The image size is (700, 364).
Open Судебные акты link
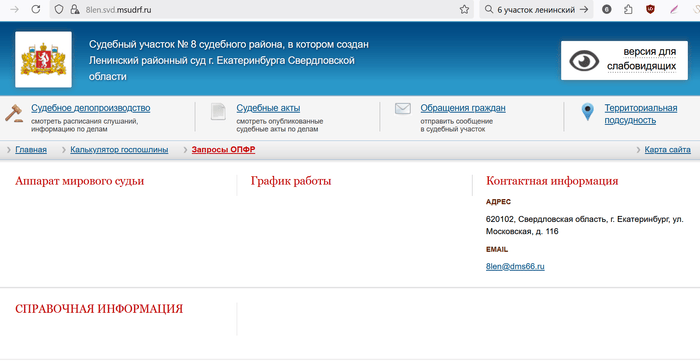[268, 108]
